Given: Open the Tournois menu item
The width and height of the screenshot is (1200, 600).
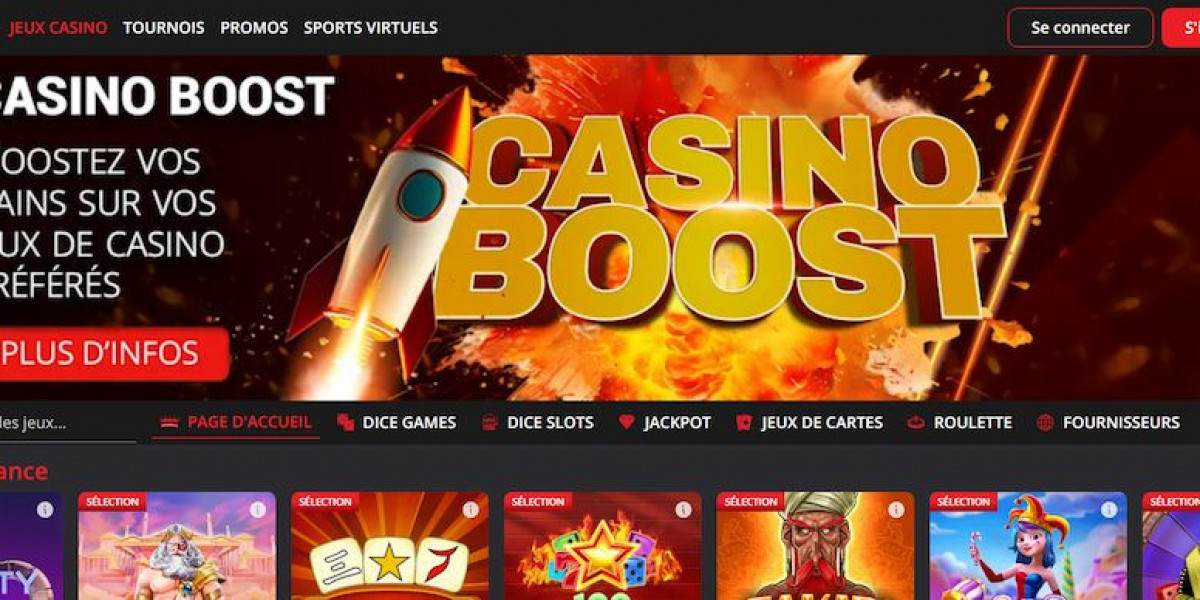Looking at the screenshot, I should [x=164, y=28].
